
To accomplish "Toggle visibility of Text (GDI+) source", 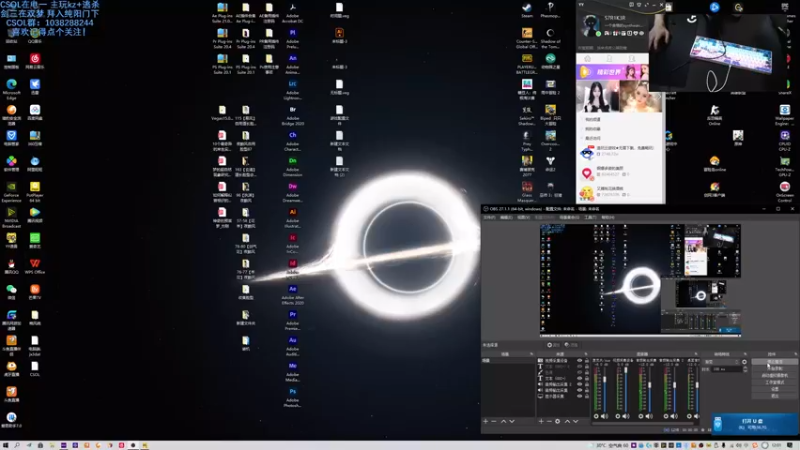I will 579,378.
